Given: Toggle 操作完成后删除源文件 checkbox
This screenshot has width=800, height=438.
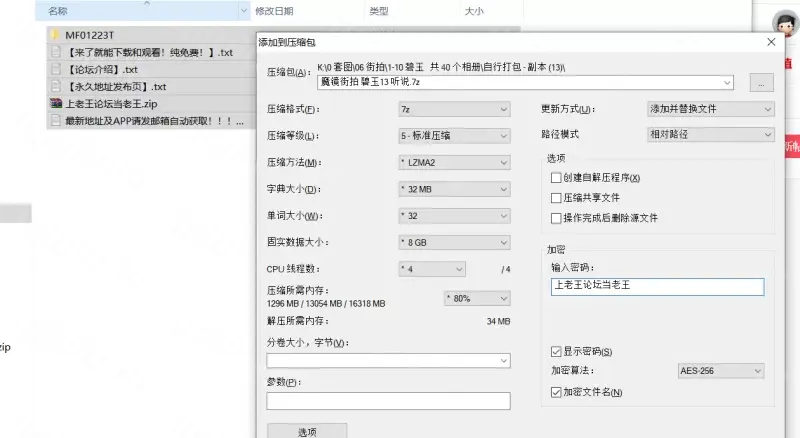Looking at the screenshot, I should (556, 218).
